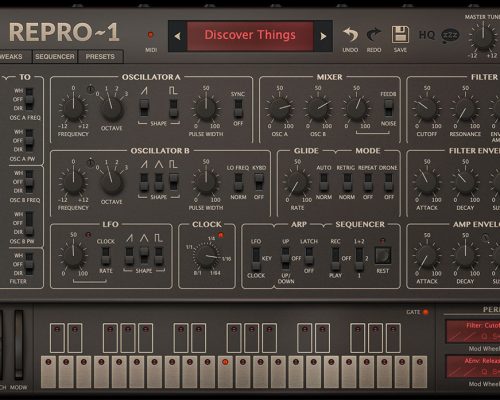The image size is (500, 400).
Task: Click the Master Tune knob
Action: point(482,37)
